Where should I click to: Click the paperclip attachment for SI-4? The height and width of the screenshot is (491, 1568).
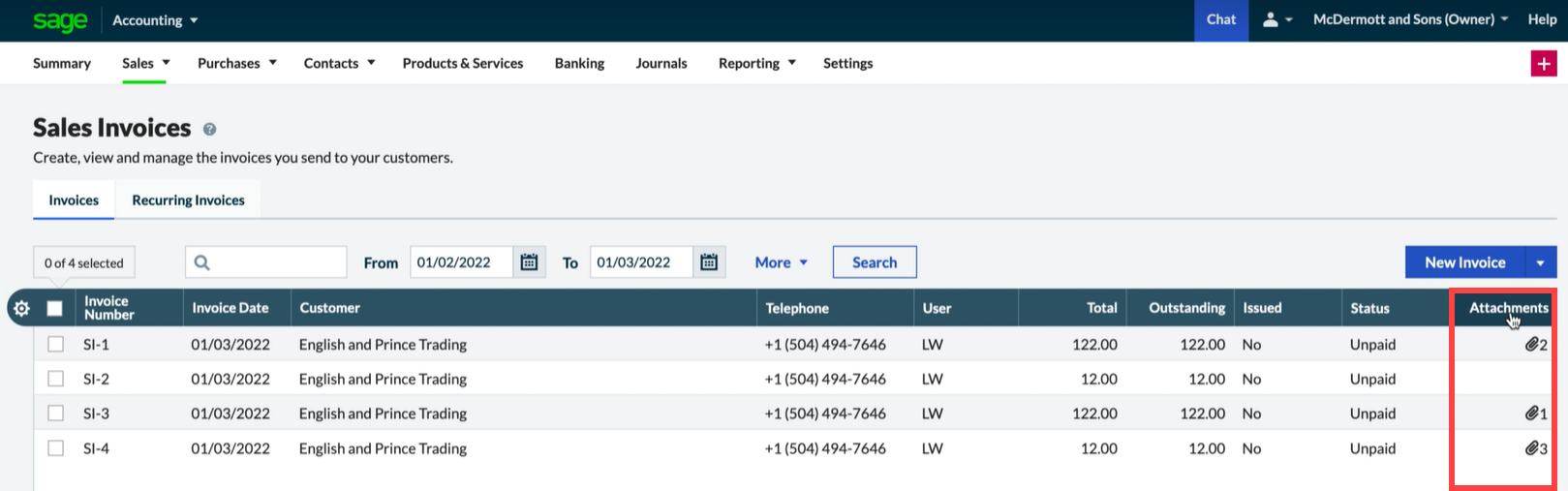pyautogui.click(x=1534, y=448)
